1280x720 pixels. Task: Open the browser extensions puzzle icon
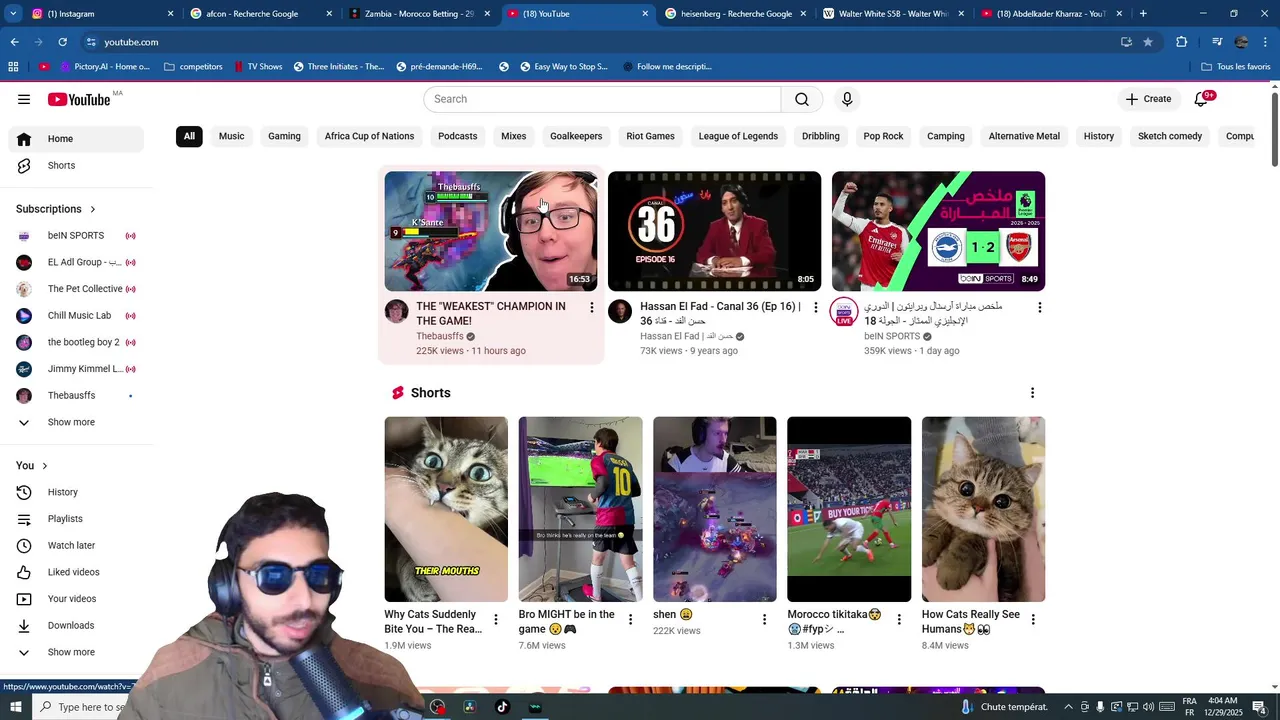pyautogui.click(x=1182, y=42)
